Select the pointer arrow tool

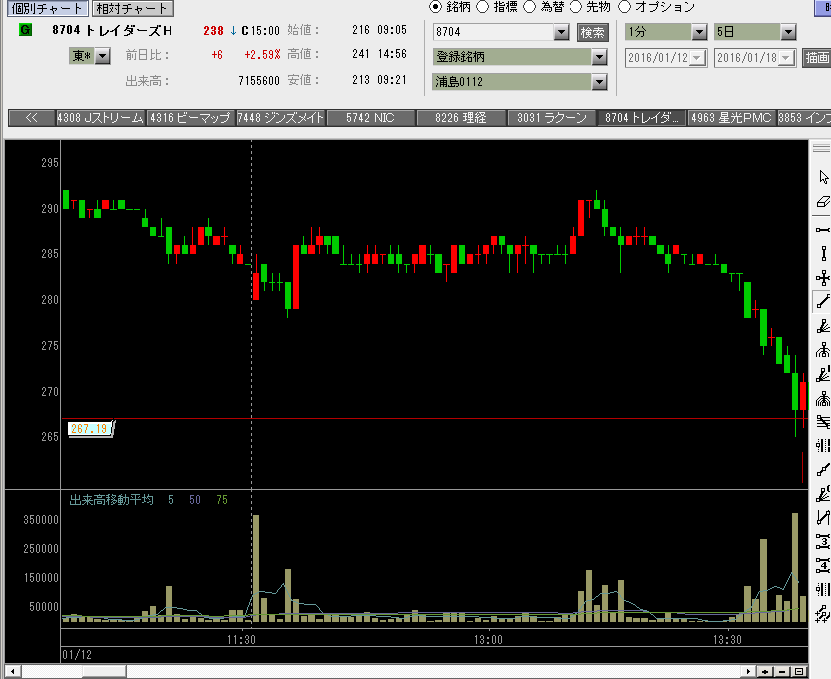tap(823, 177)
